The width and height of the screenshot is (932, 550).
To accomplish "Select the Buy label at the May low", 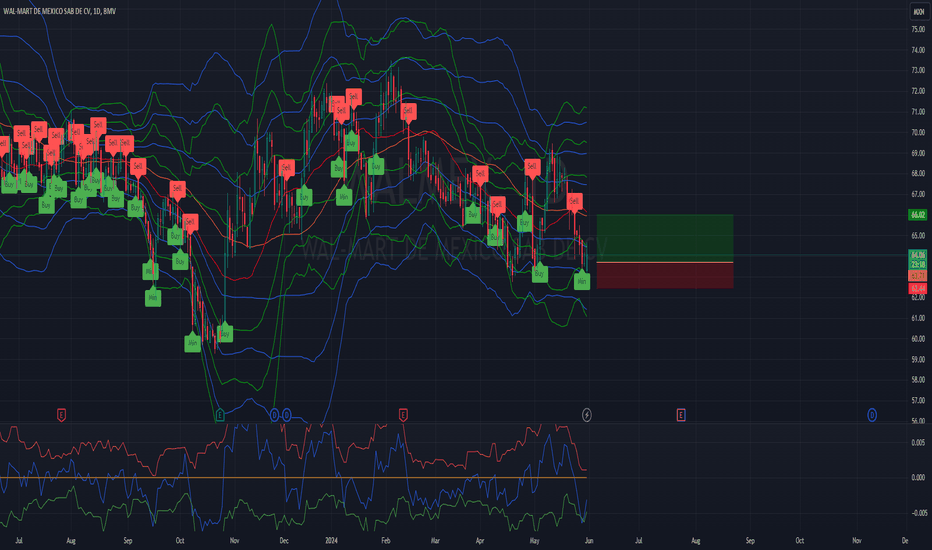I will pyautogui.click(x=539, y=272).
